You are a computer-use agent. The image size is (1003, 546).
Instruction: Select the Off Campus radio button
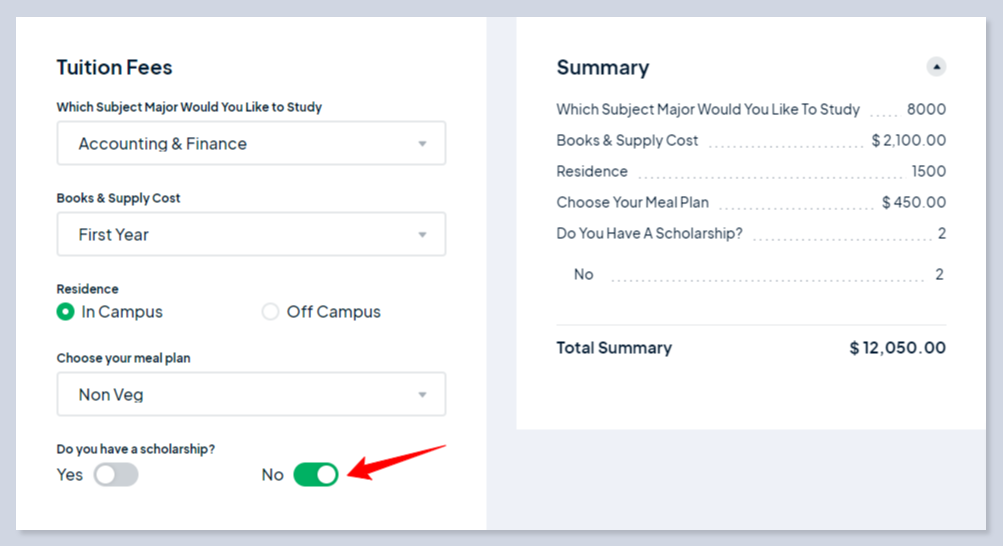click(x=270, y=312)
